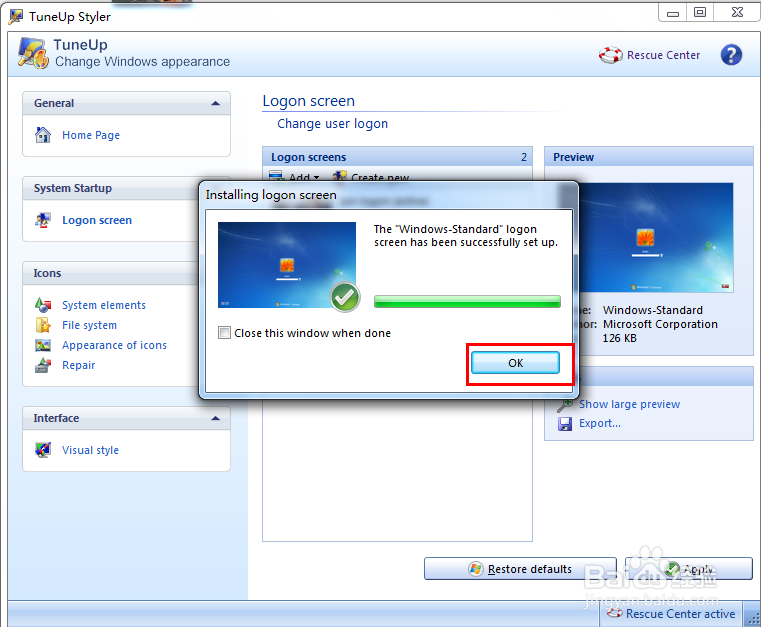Click the Home Page house icon

coord(43,134)
